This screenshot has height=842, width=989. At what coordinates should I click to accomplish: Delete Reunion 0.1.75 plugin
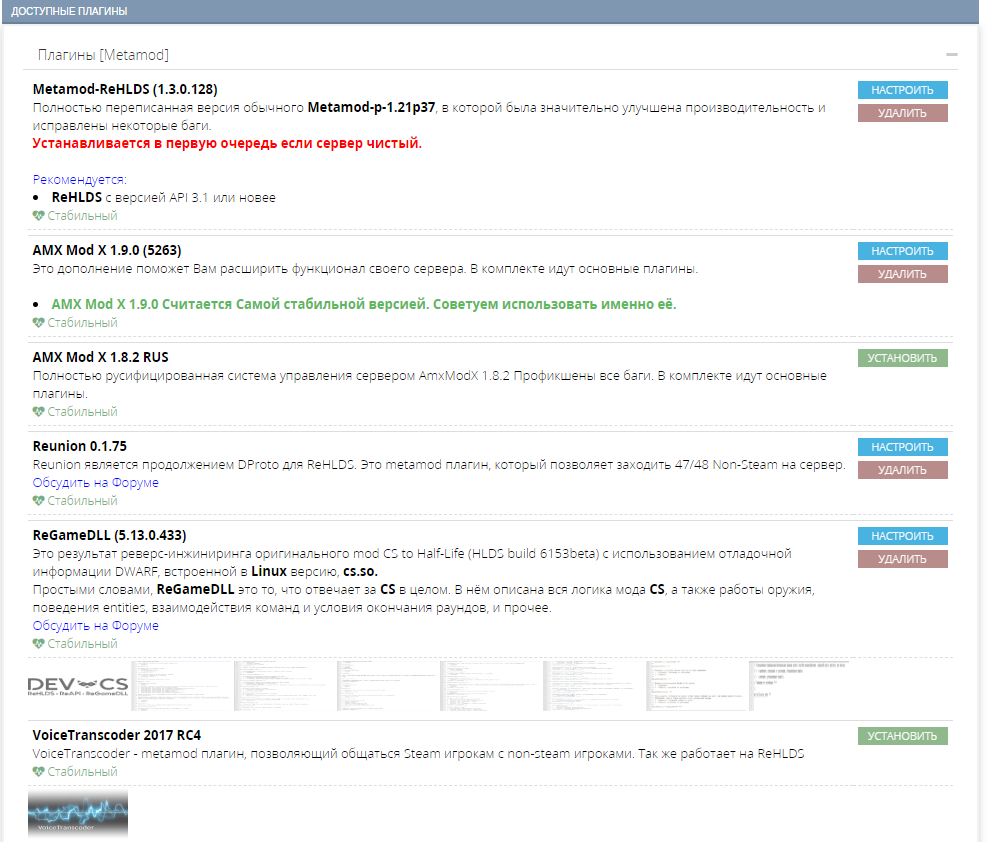(903, 470)
